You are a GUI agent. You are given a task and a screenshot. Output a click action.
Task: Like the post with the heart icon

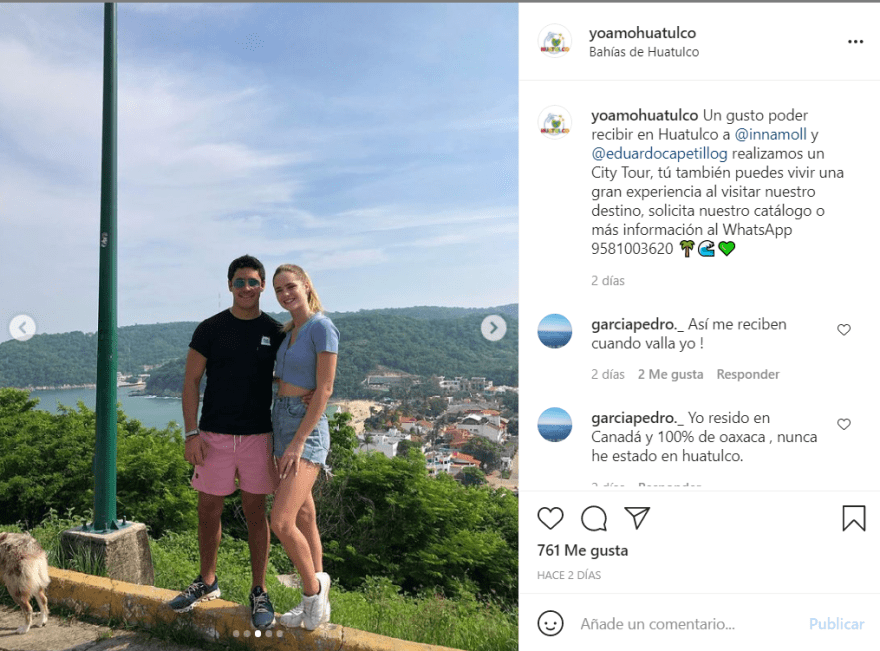(550, 518)
